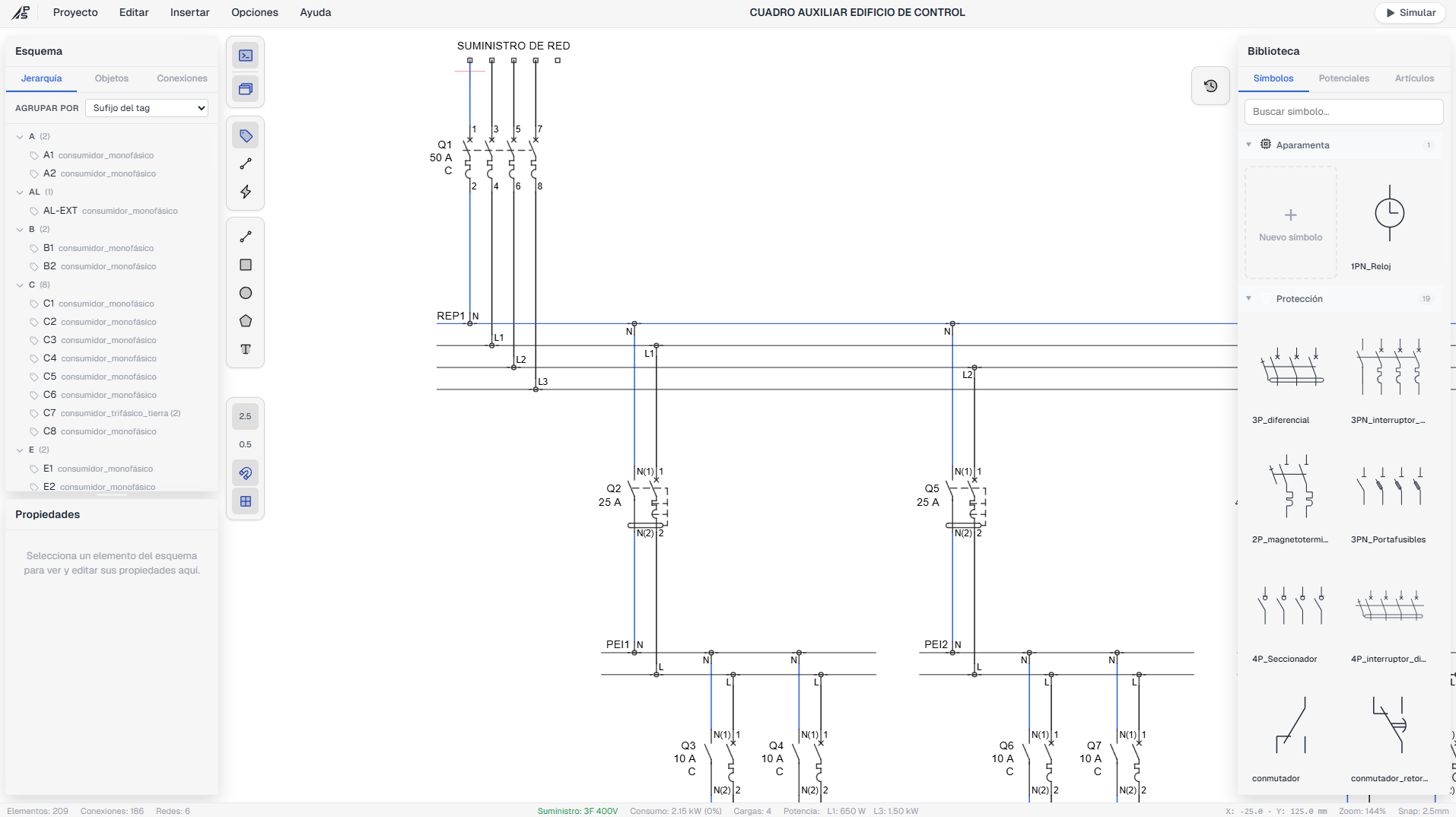Pick the 4P_Seccionador symbol

[1291, 615]
